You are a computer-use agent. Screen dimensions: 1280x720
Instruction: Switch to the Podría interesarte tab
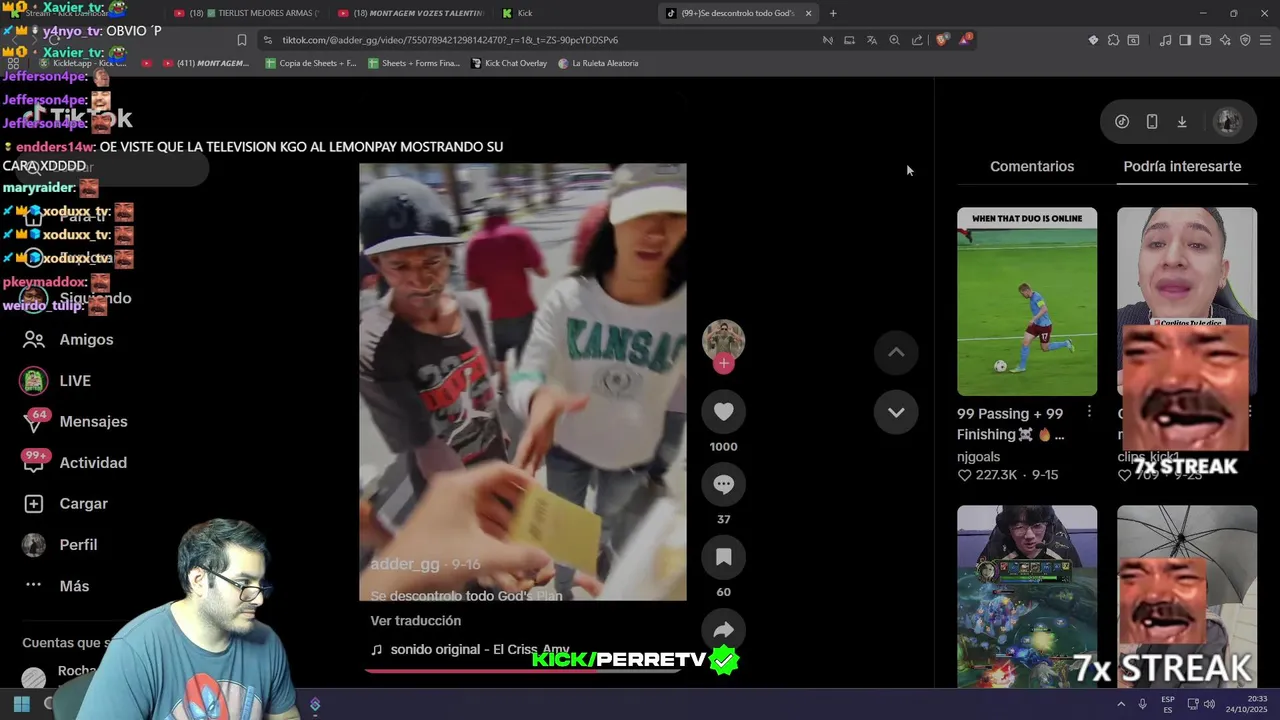tap(1182, 166)
